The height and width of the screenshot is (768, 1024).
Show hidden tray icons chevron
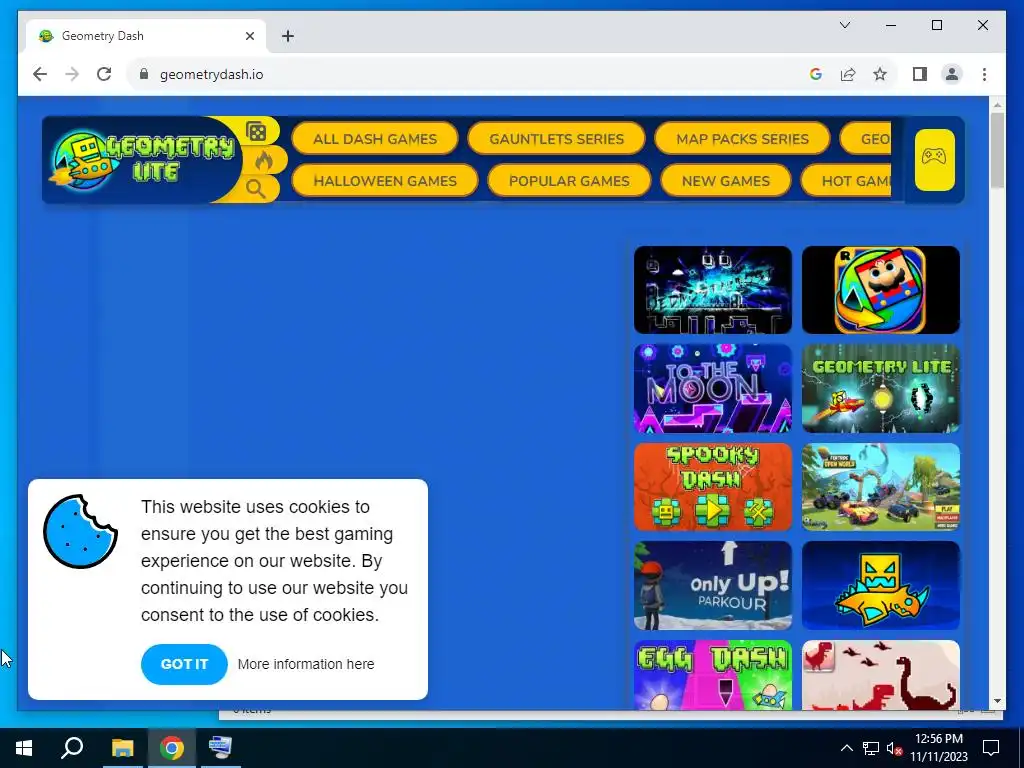tap(846, 748)
